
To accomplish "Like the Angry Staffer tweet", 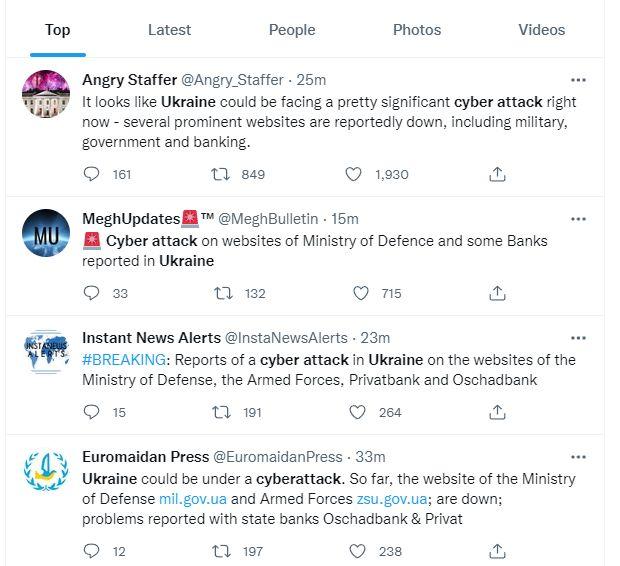I will click(353, 174).
